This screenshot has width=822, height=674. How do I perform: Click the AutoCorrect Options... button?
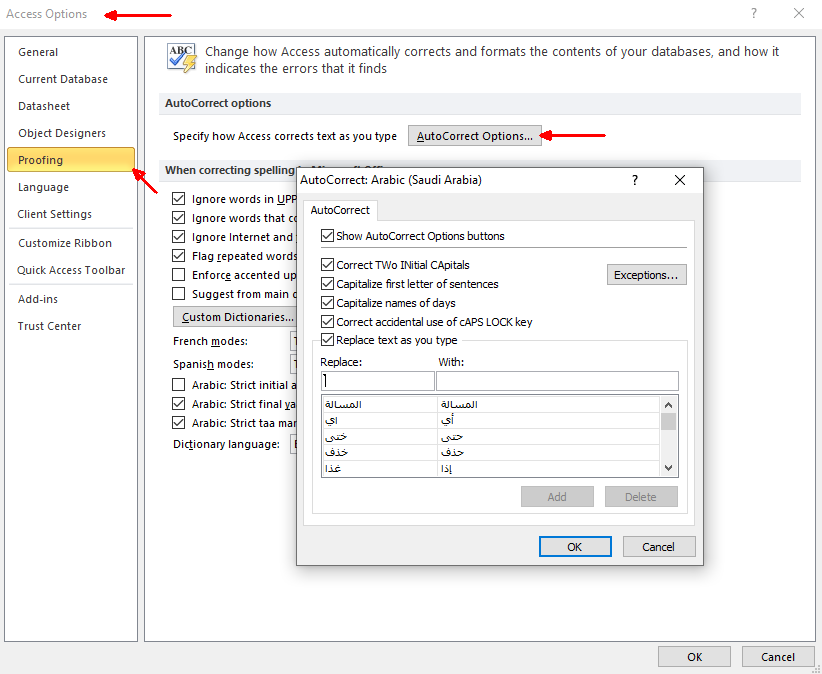(474, 136)
